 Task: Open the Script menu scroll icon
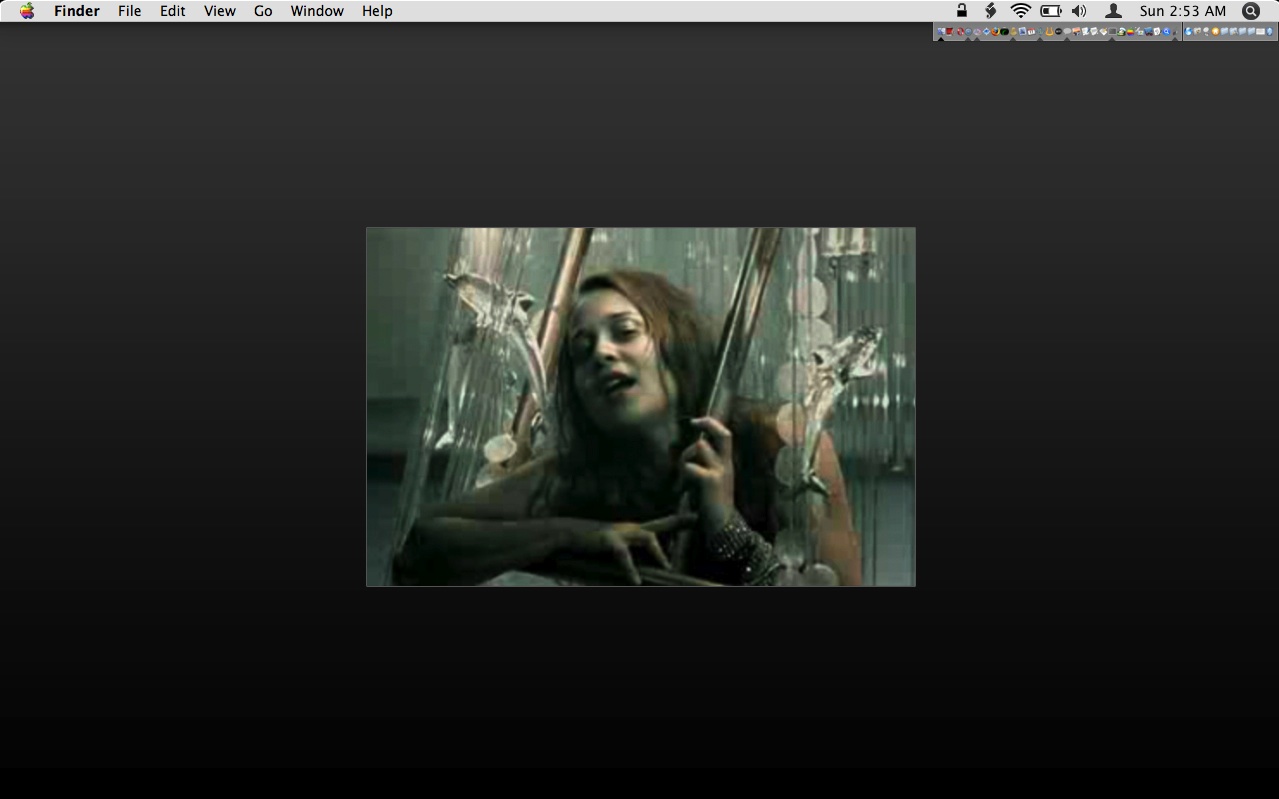(990, 11)
